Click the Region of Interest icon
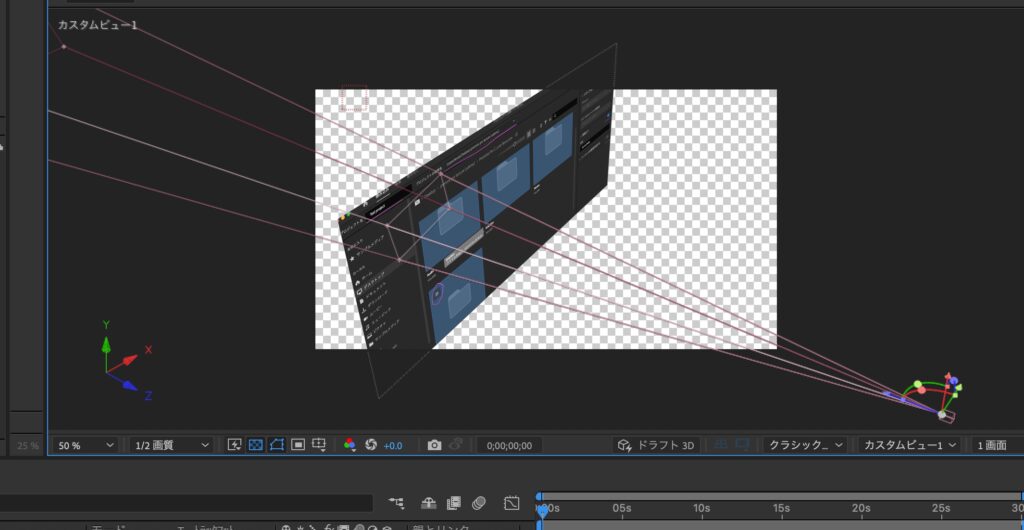This screenshot has width=1024, height=530. pyautogui.click(x=298, y=445)
